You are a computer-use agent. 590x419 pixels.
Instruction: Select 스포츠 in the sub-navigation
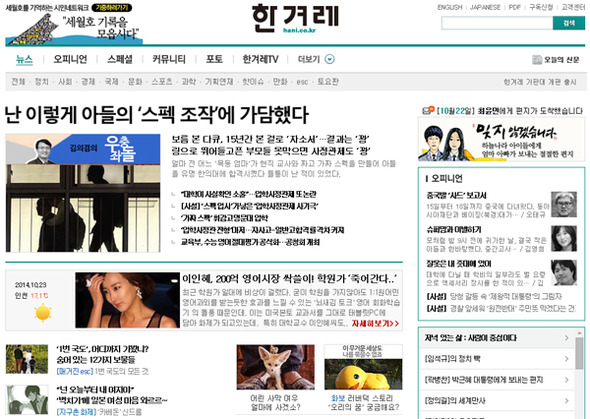point(162,82)
